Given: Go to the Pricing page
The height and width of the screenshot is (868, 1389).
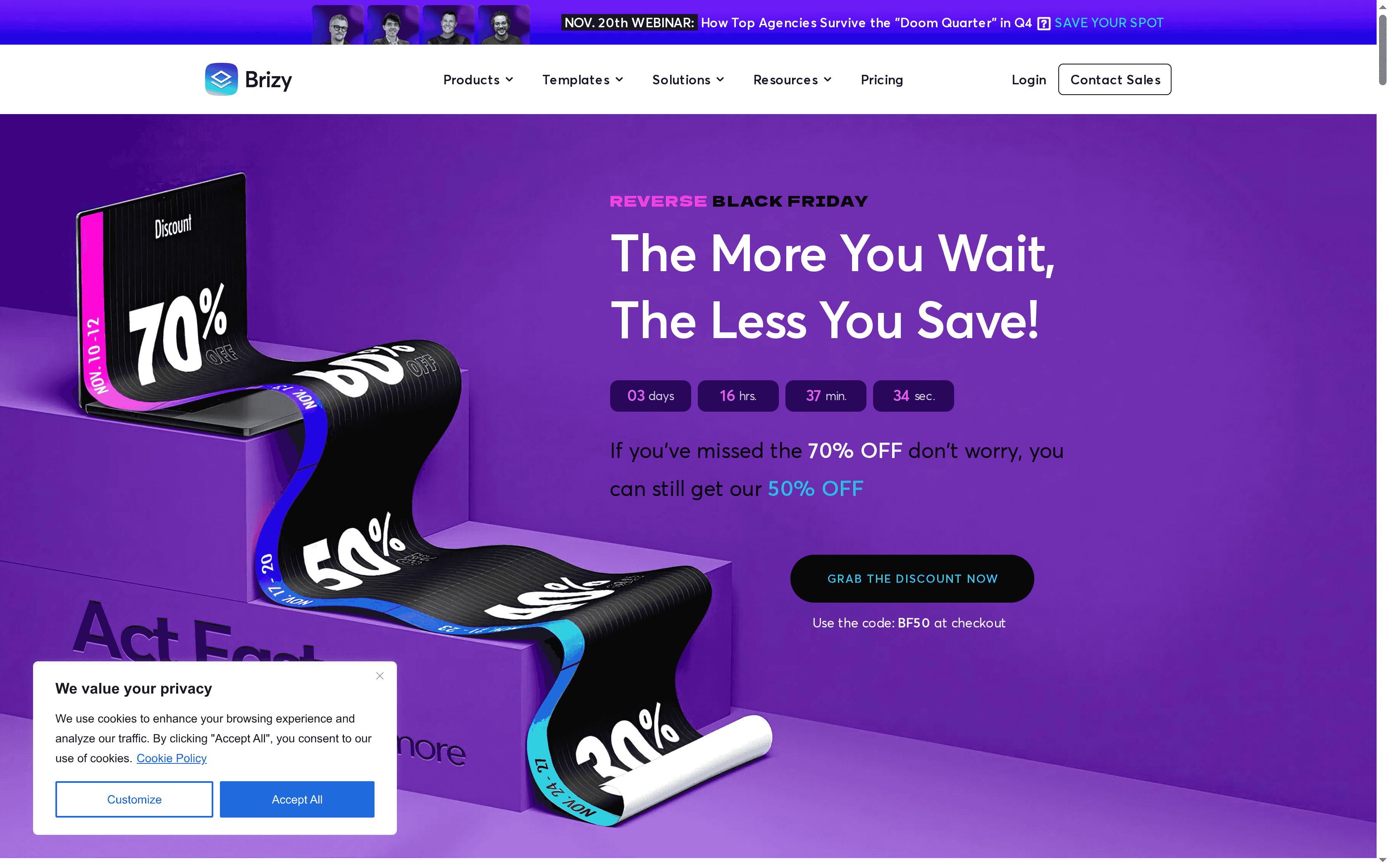Looking at the screenshot, I should (x=882, y=80).
